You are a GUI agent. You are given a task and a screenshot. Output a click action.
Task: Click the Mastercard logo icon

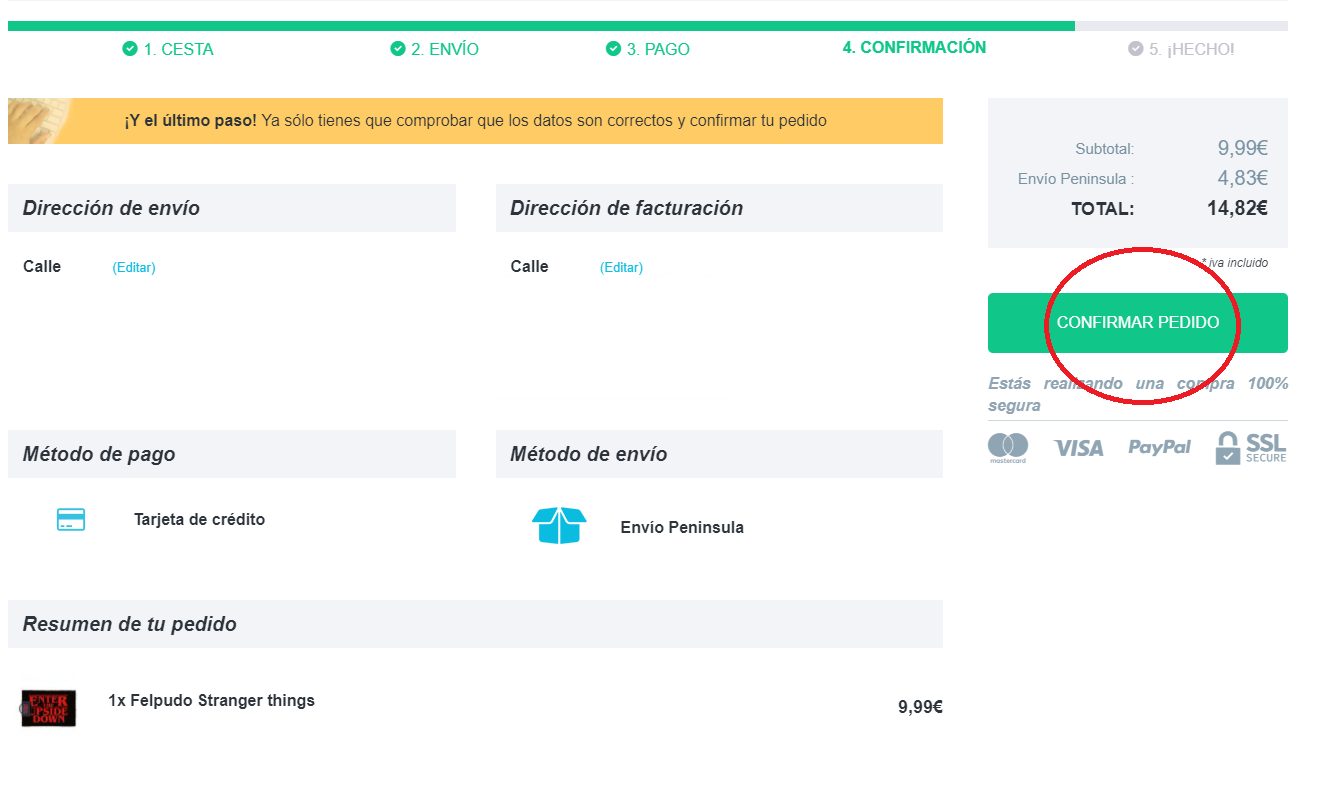[x=1008, y=448]
